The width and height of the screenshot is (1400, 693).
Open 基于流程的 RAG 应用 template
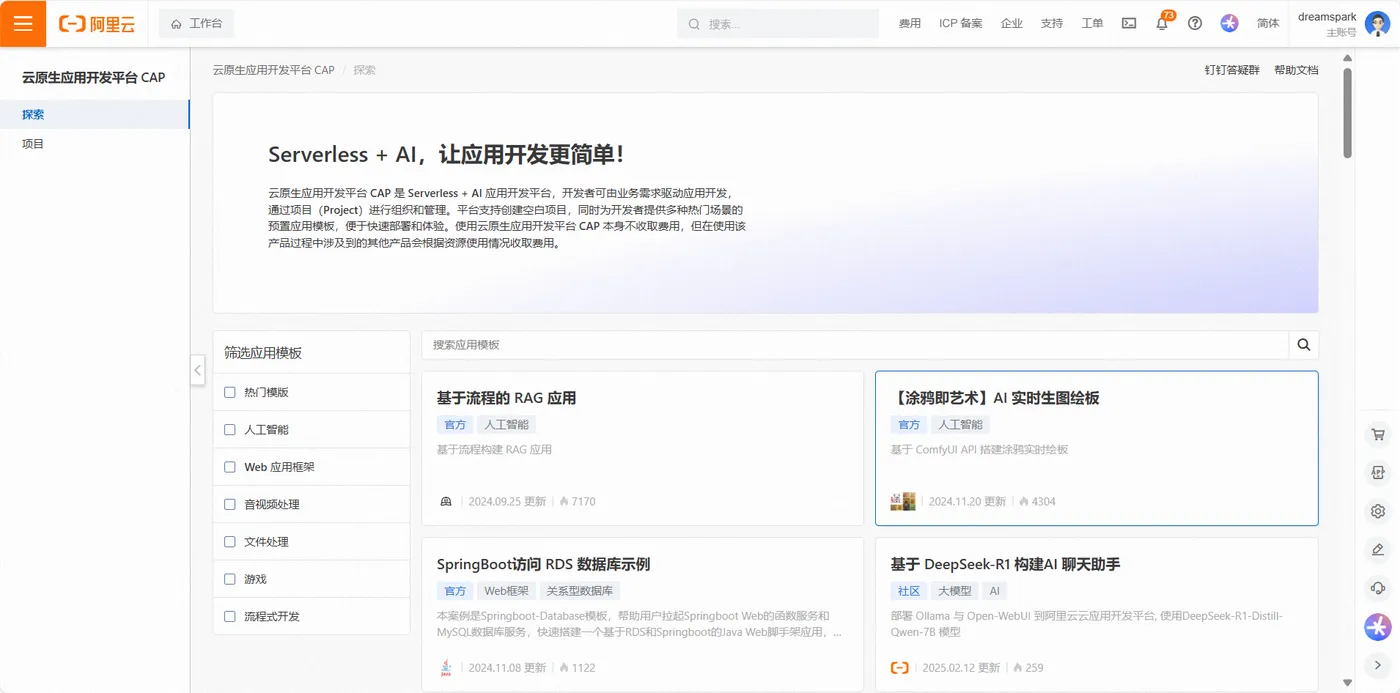tap(506, 398)
